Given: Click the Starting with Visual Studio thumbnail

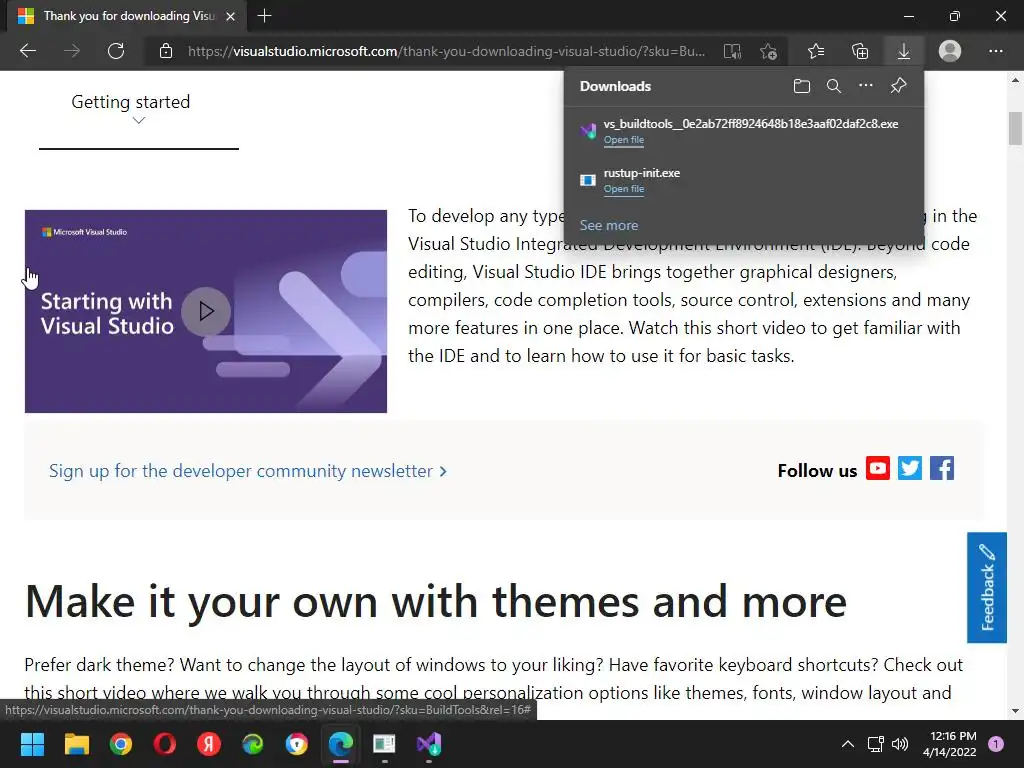Looking at the screenshot, I should [x=206, y=311].
